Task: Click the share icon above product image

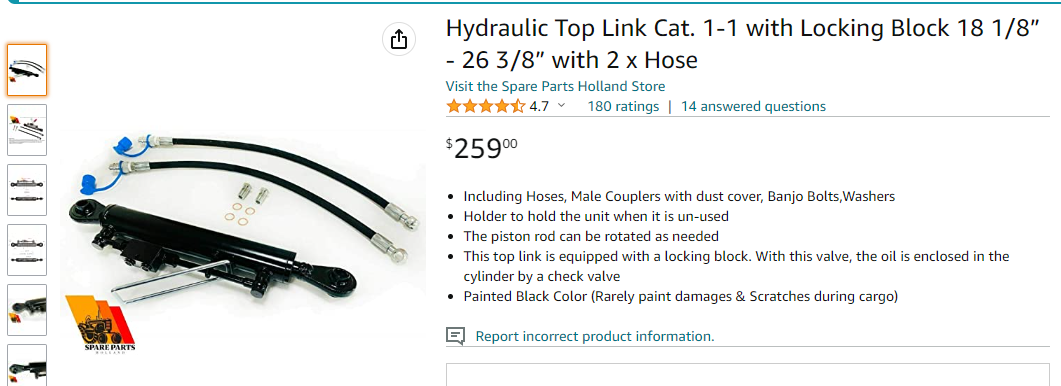Action: 399,39
